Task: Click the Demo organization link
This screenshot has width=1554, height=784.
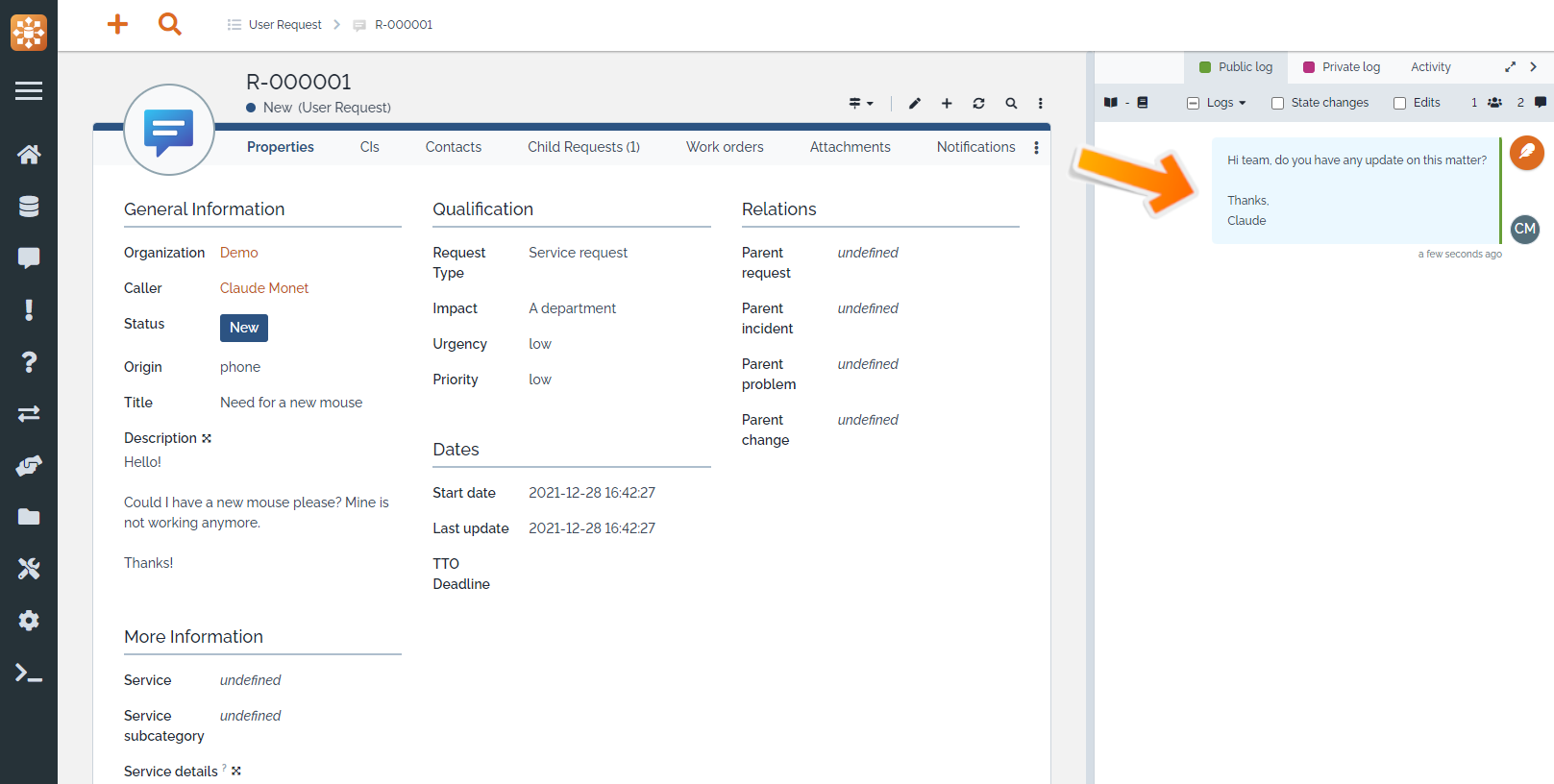Action: coord(238,253)
